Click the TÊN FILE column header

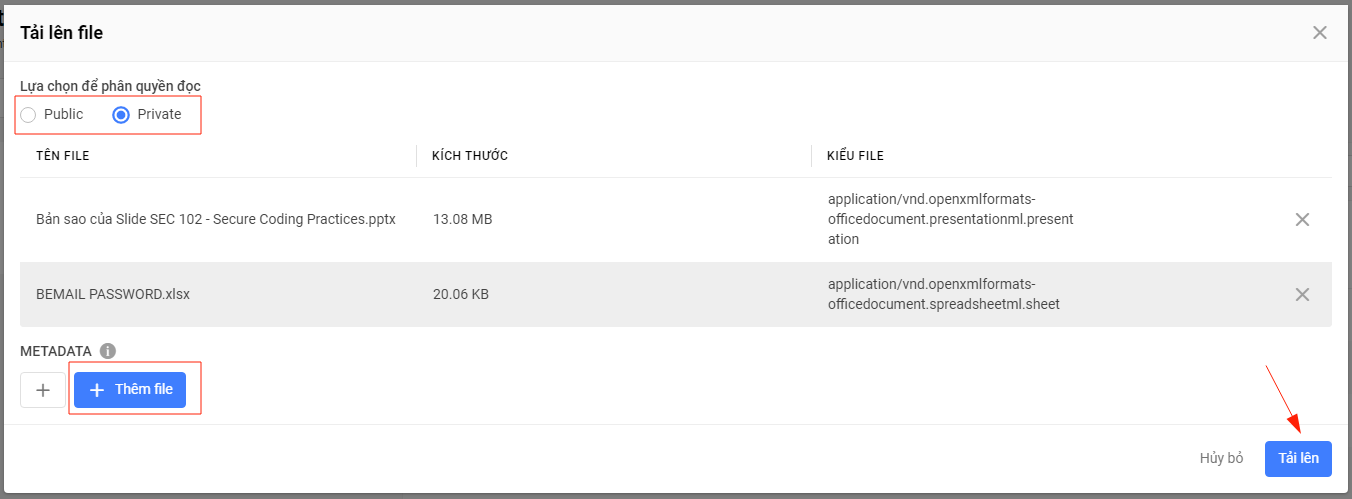[63, 156]
